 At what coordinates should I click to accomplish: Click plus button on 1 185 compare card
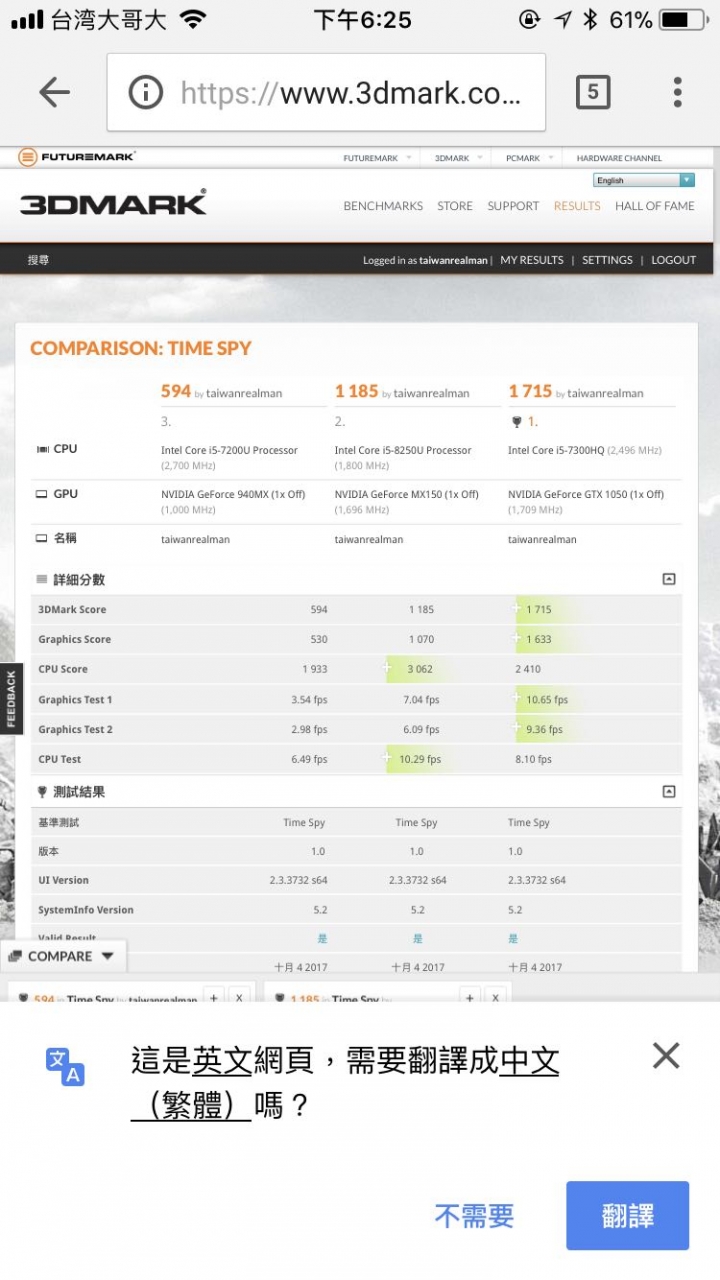(x=470, y=997)
